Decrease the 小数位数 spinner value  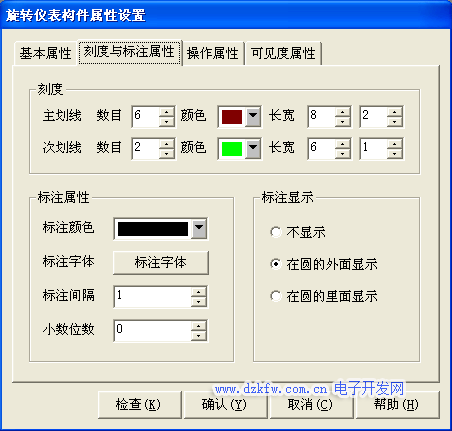(198, 336)
